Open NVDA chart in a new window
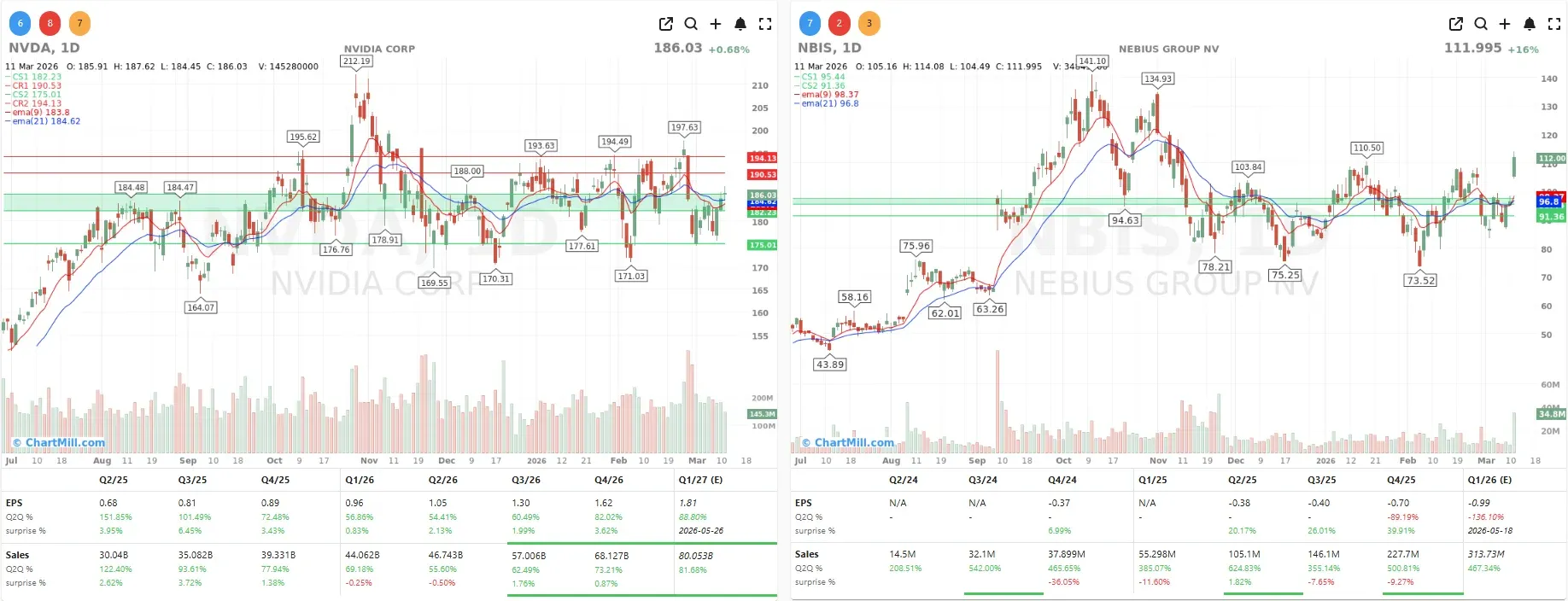Viewport: 1568px width, 601px height. [666, 24]
